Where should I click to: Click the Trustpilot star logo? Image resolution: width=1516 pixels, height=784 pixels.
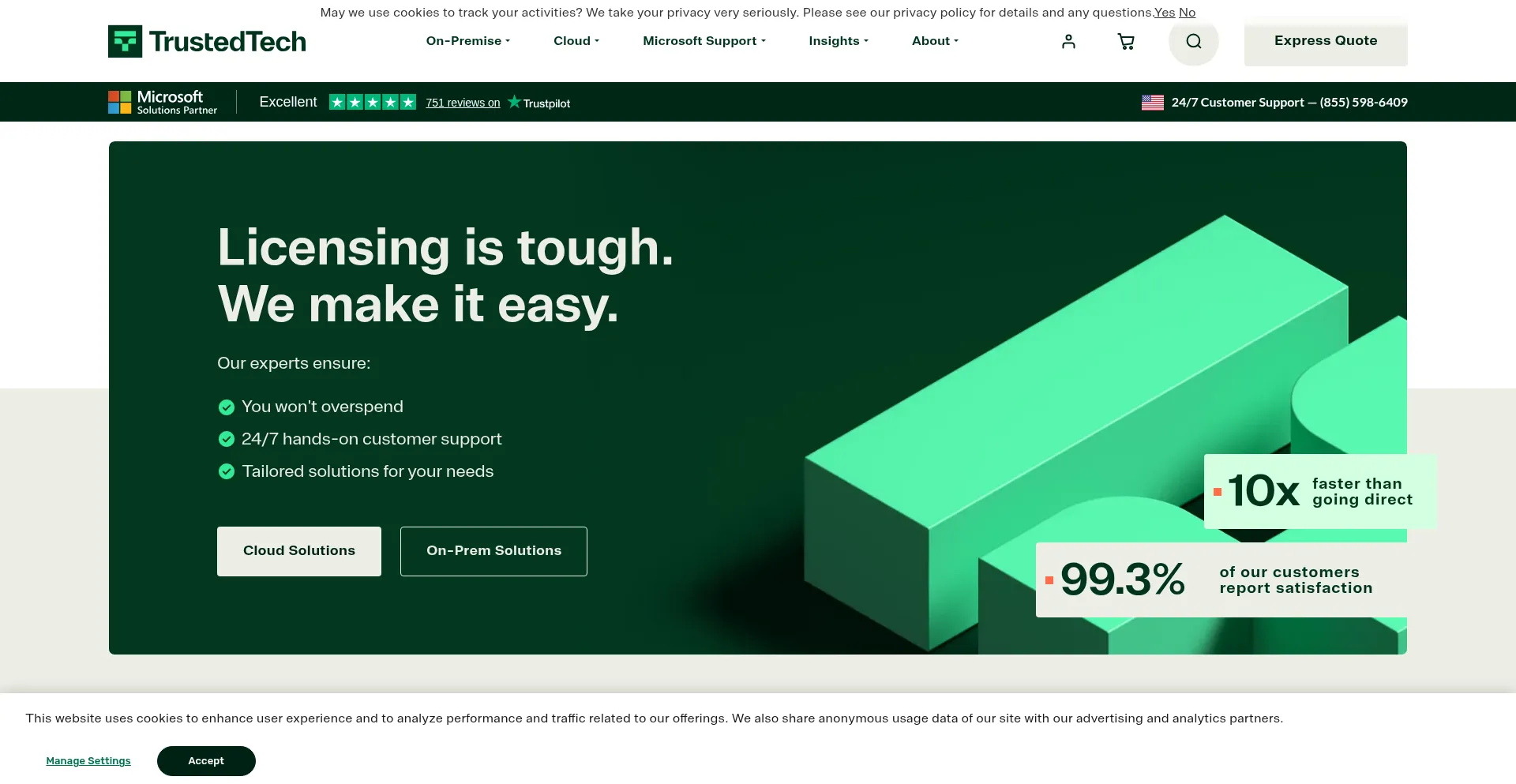click(x=515, y=102)
